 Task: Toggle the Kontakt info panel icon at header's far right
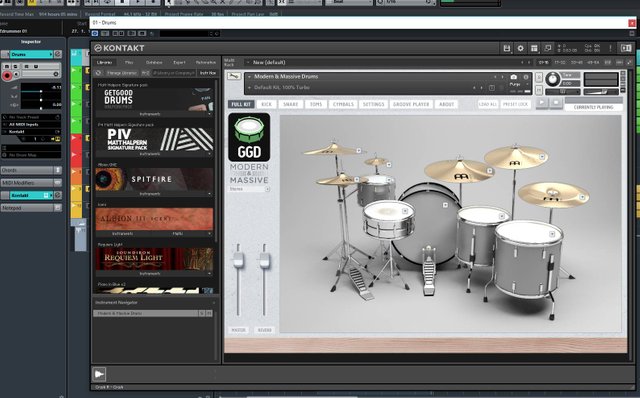click(626, 48)
